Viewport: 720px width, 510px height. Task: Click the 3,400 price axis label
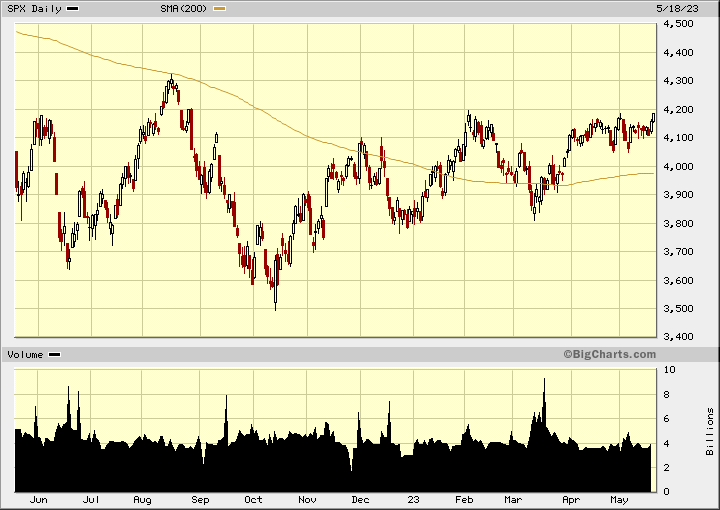[678, 337]
